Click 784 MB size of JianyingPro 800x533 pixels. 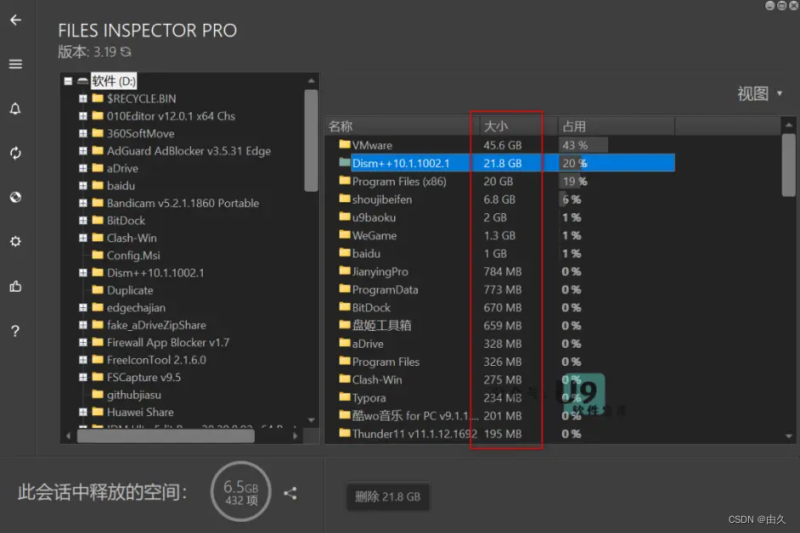pyautogui.click(x=503, y=271)
